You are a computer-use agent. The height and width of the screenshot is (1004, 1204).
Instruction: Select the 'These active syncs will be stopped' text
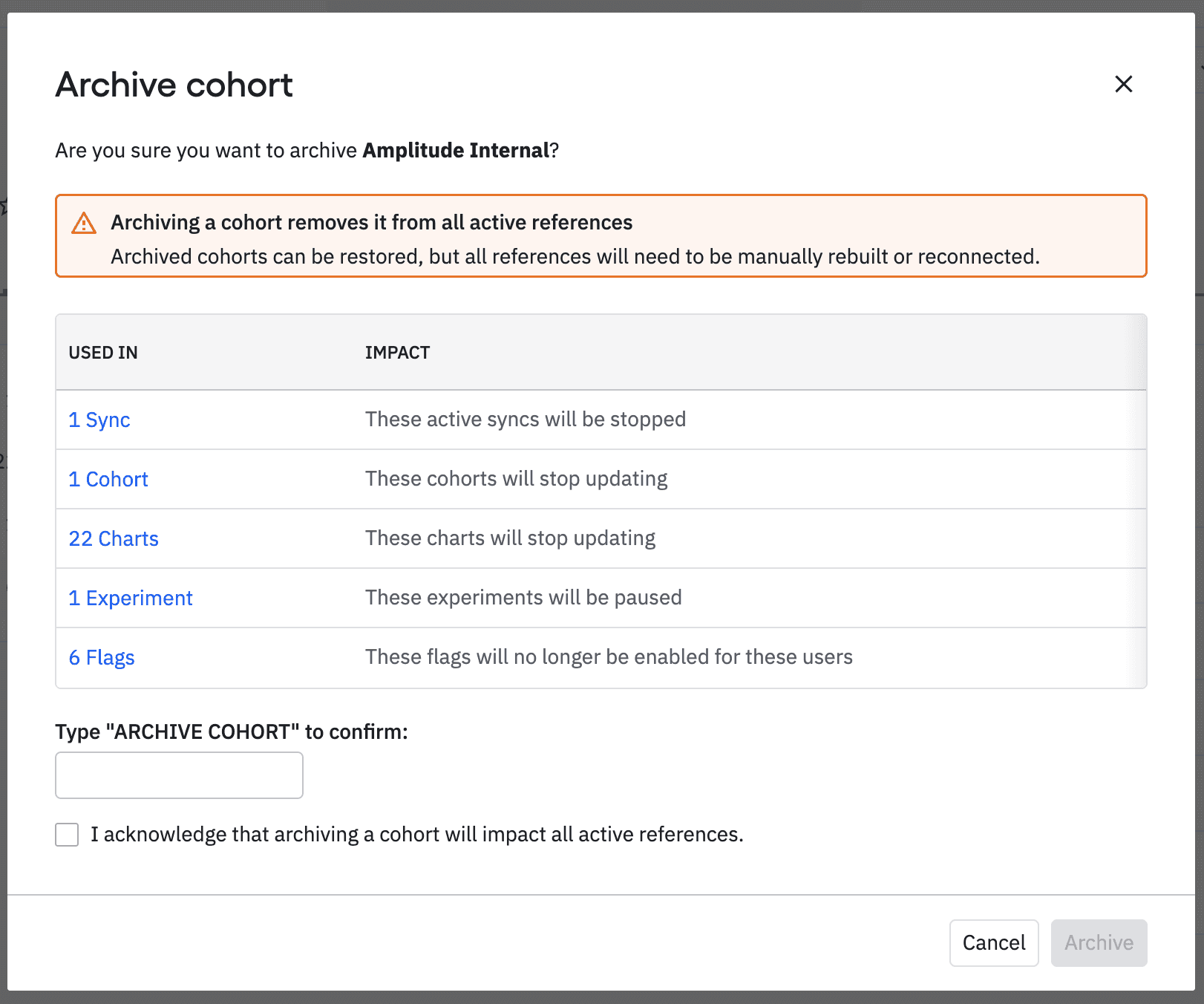tap(525, 420)
